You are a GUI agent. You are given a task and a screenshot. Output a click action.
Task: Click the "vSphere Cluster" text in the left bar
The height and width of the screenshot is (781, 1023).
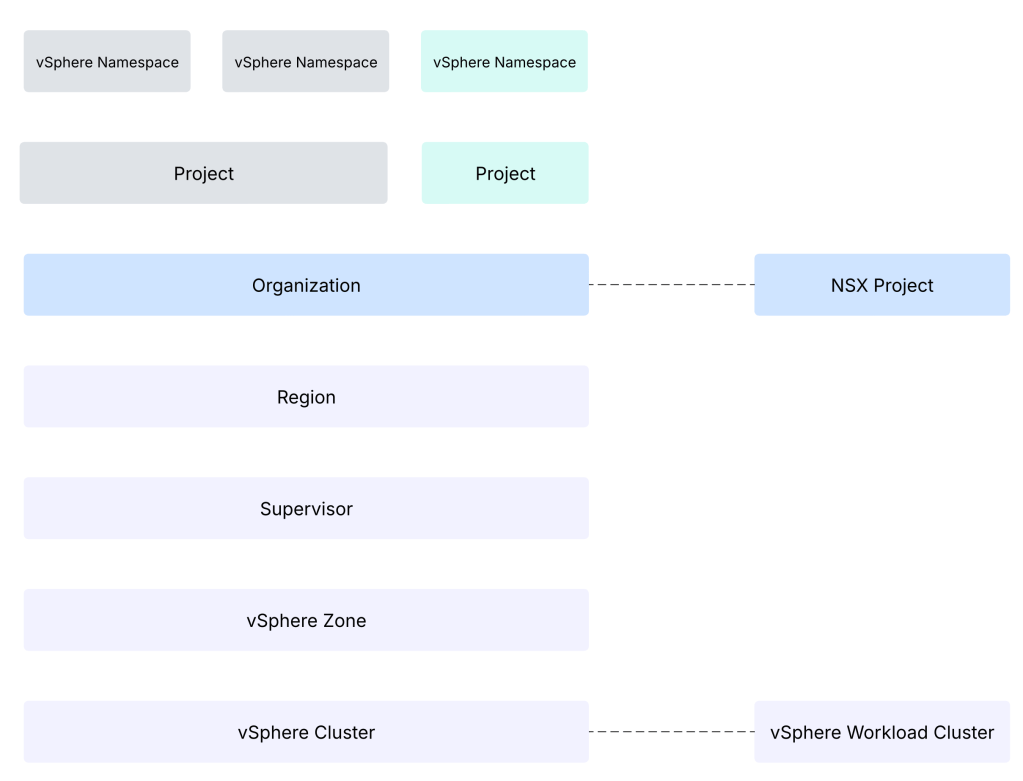[x=306, y=732]
